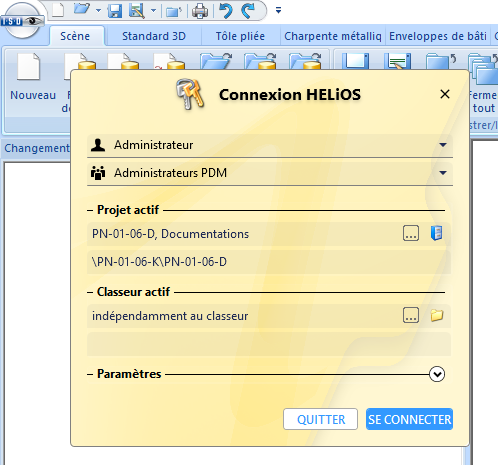Image resolution: width=498 pixels, height=465 pixels.
Task: Click the Fermer tout stacked folders ribbon icon
Action: click(483, 68)
